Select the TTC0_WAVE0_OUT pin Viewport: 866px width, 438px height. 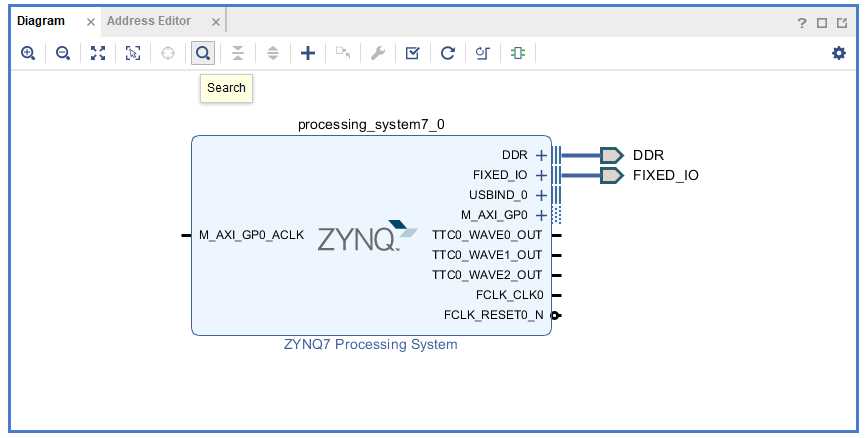(x=557, y=235)
